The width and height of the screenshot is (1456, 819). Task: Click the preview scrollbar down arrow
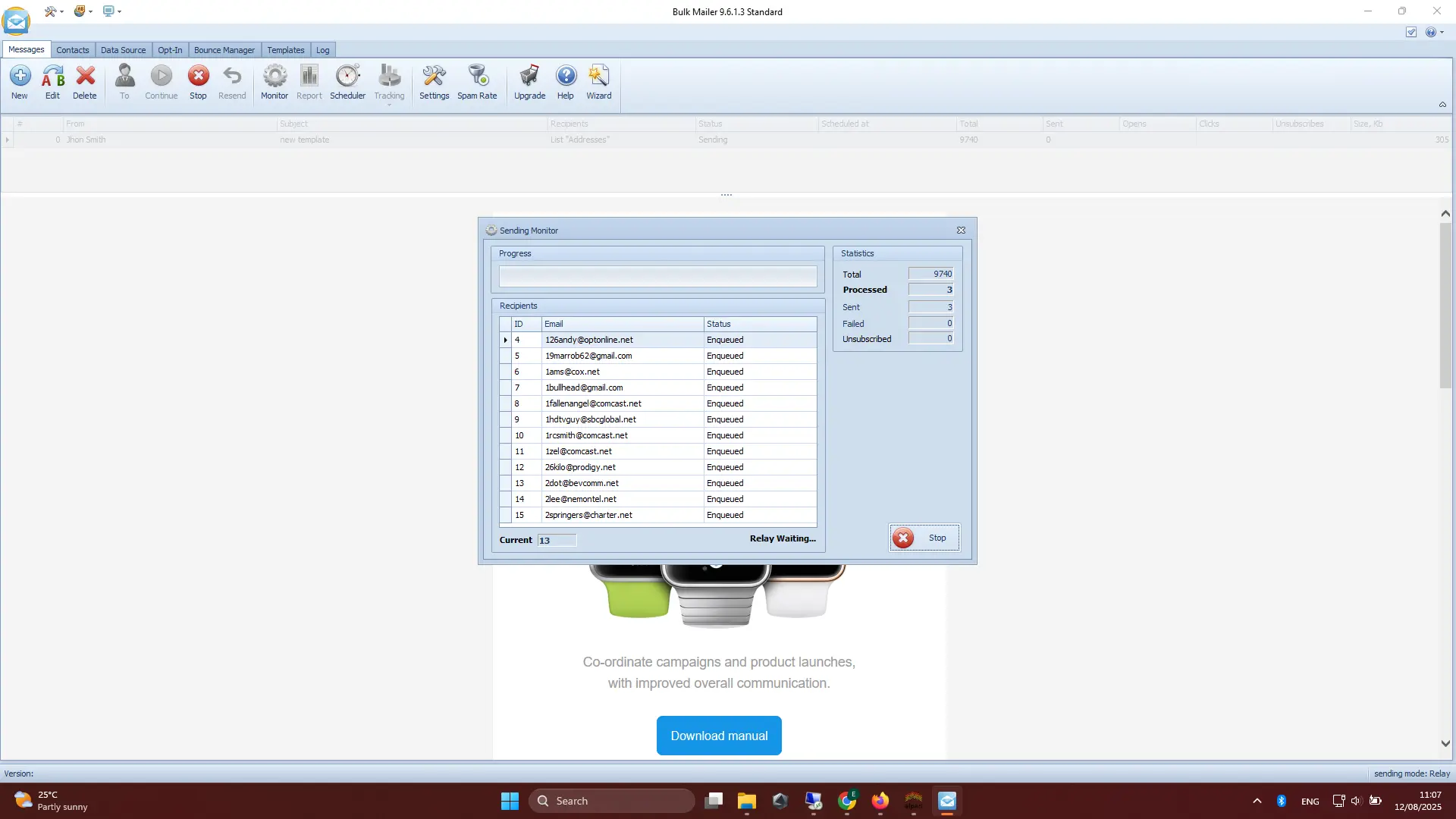pyautogui.click(x=1445, y=744)
